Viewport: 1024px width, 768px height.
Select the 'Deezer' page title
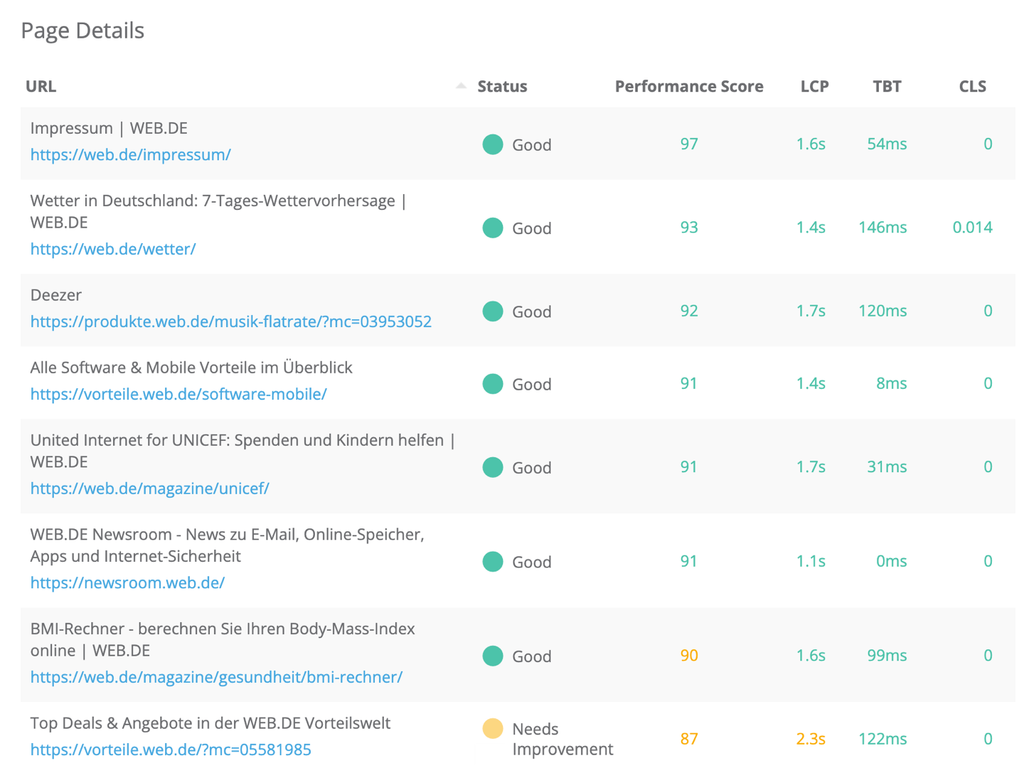coord(56,295)
